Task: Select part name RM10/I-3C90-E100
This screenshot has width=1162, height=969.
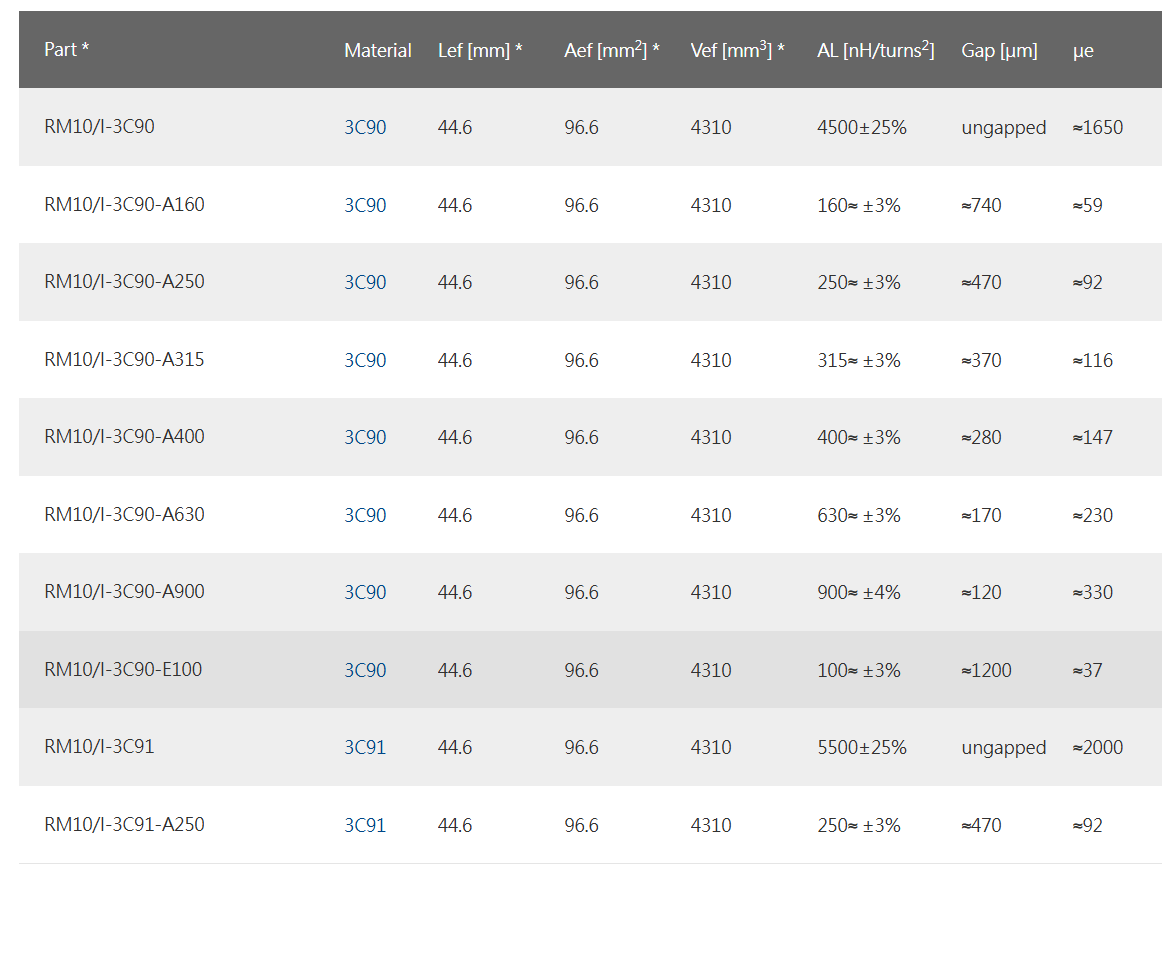Action: coord(123,670)
